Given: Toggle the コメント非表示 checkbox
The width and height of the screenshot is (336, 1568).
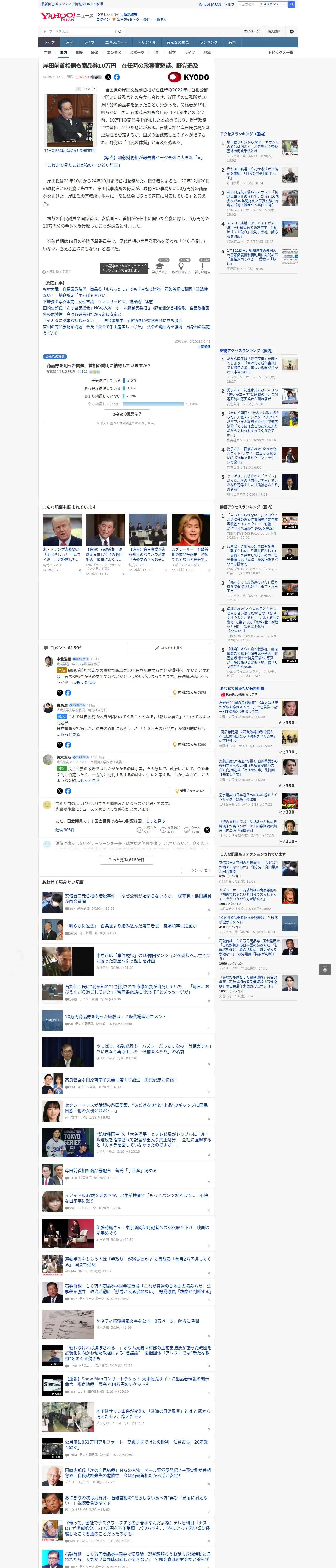Looking at the screenshot, I should coord(183,871).
